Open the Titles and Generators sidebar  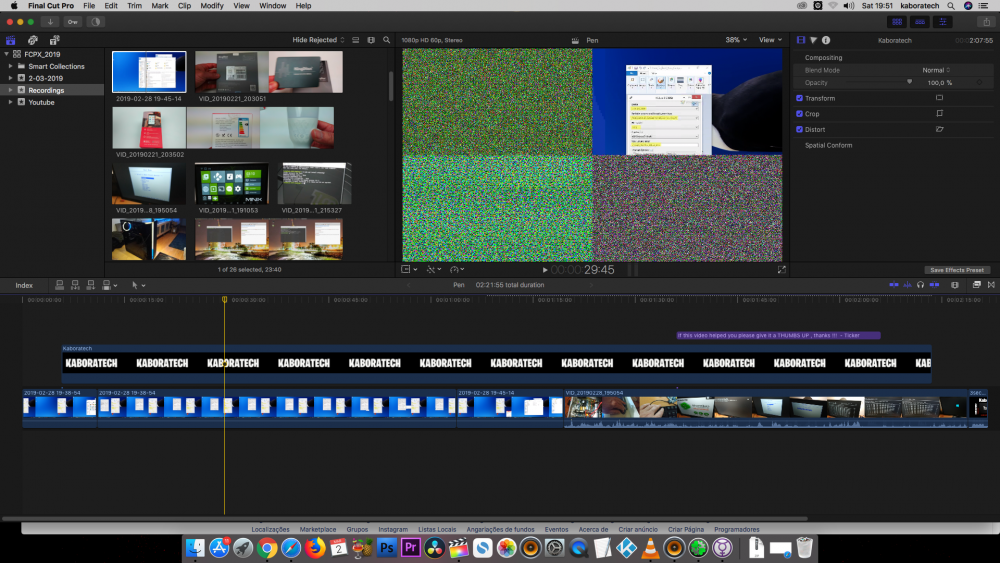point(55,40)
